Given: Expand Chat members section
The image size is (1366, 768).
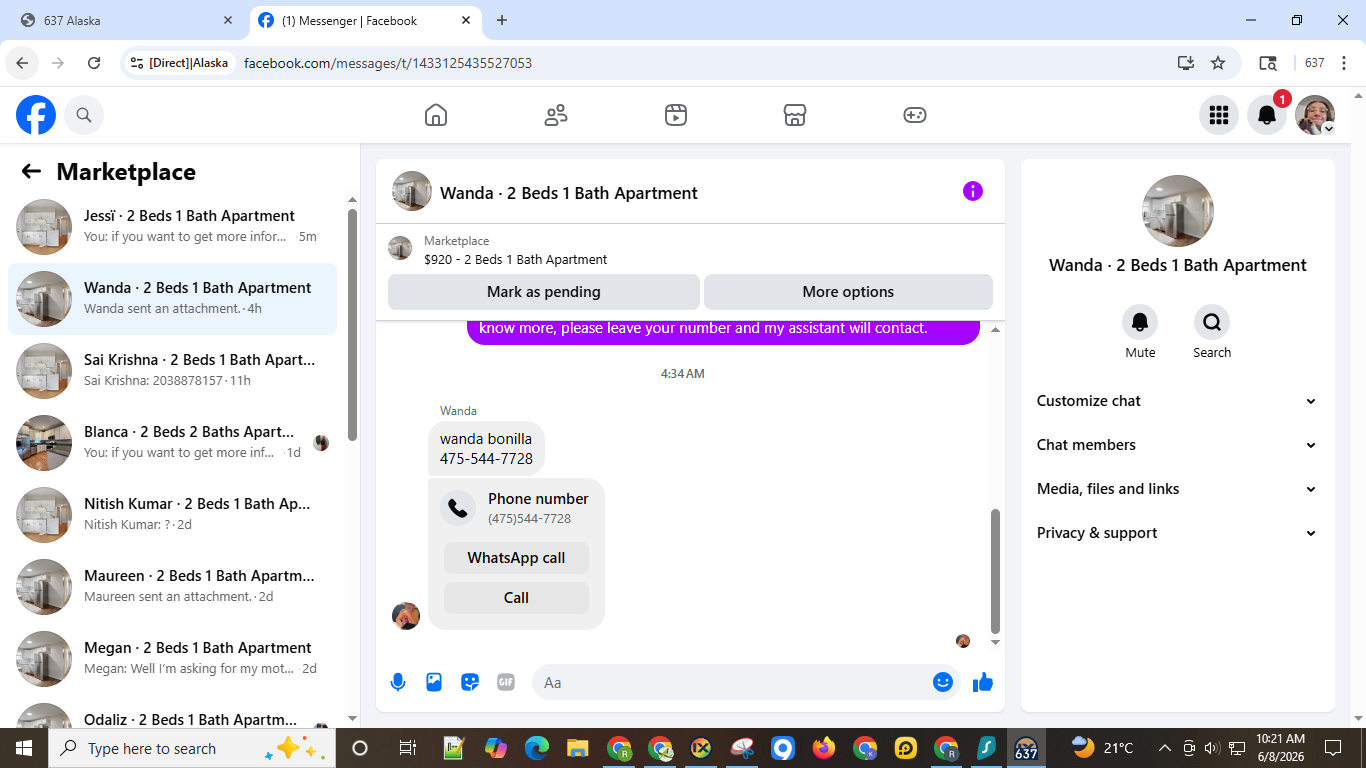Looking at the screenshot, I should pyautogui.click(x=1177, y=445).
